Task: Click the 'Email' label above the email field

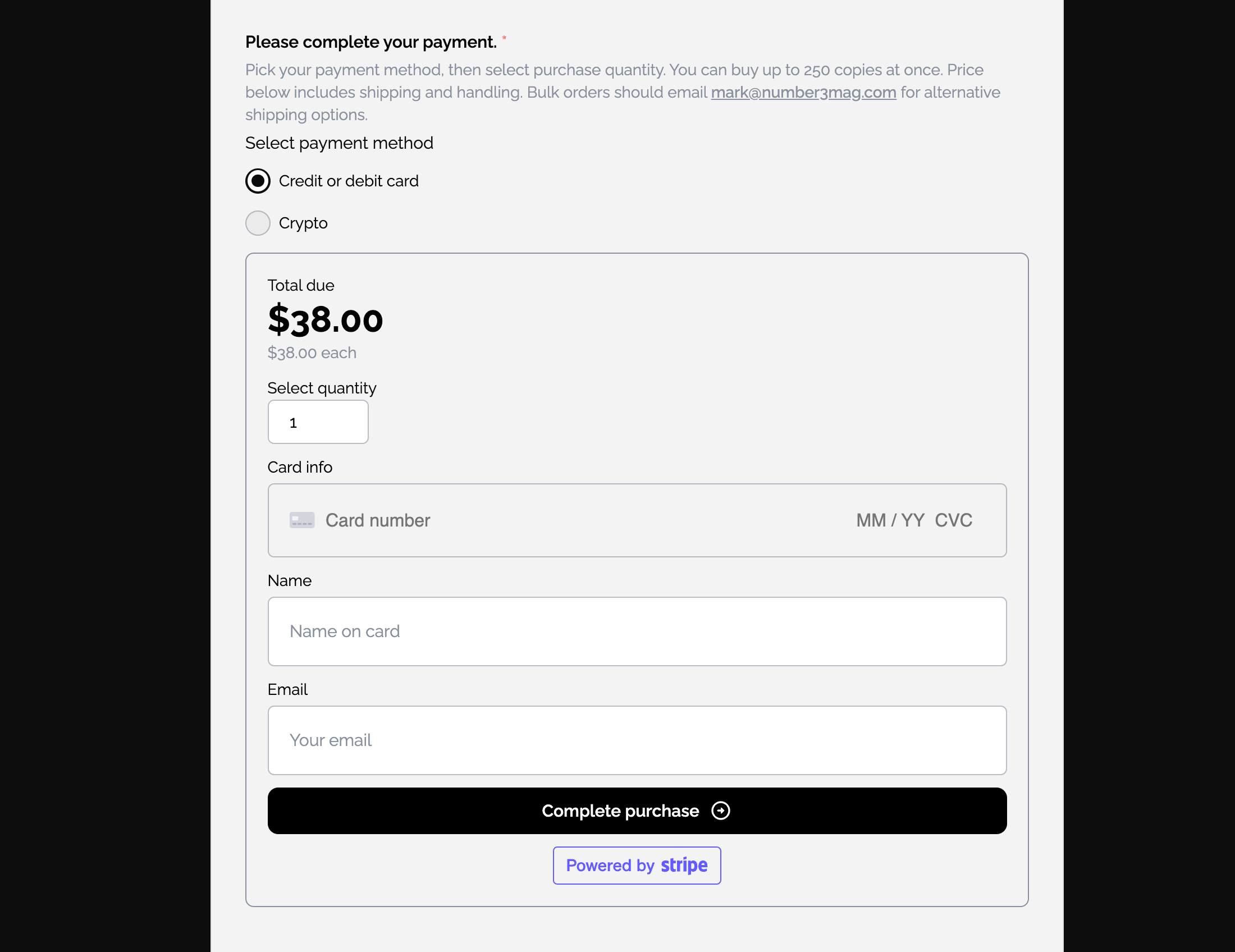Action: [287, 690]
